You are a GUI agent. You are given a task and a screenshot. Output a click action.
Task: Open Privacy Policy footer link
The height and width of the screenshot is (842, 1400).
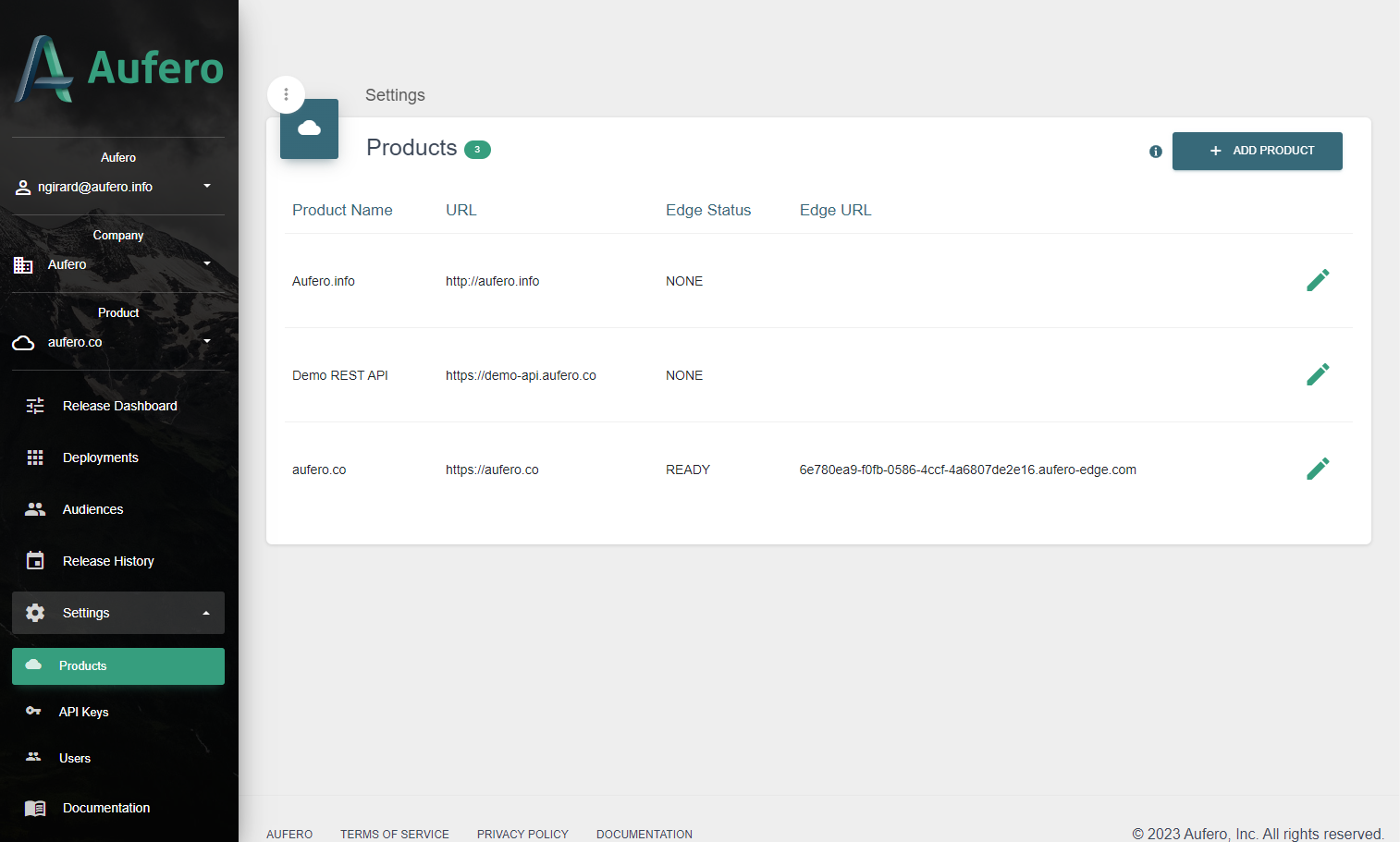pos(522,834)
